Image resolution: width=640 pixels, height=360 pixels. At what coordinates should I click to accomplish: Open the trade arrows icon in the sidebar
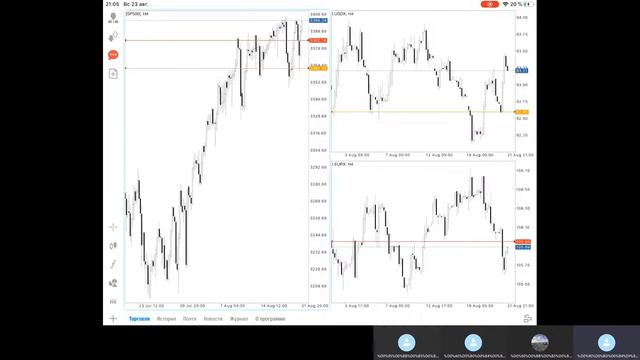[x=113, y=36]
